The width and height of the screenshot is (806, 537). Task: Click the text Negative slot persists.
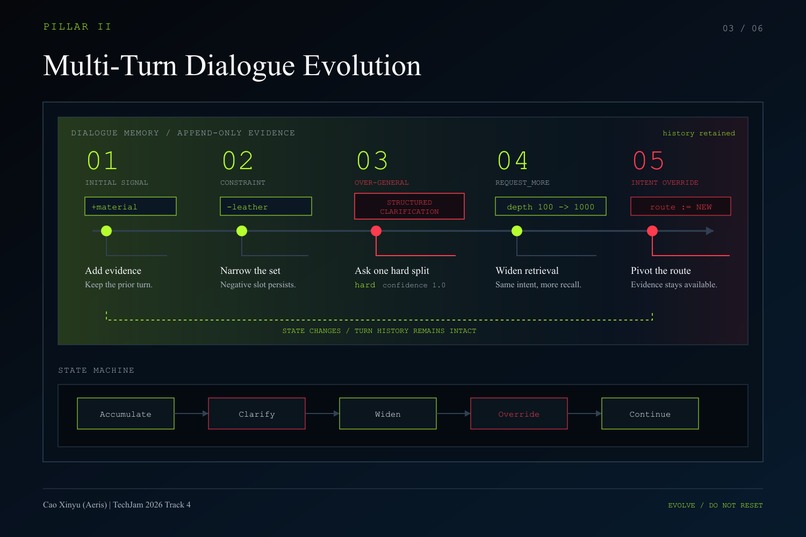(x=258, y=285)
